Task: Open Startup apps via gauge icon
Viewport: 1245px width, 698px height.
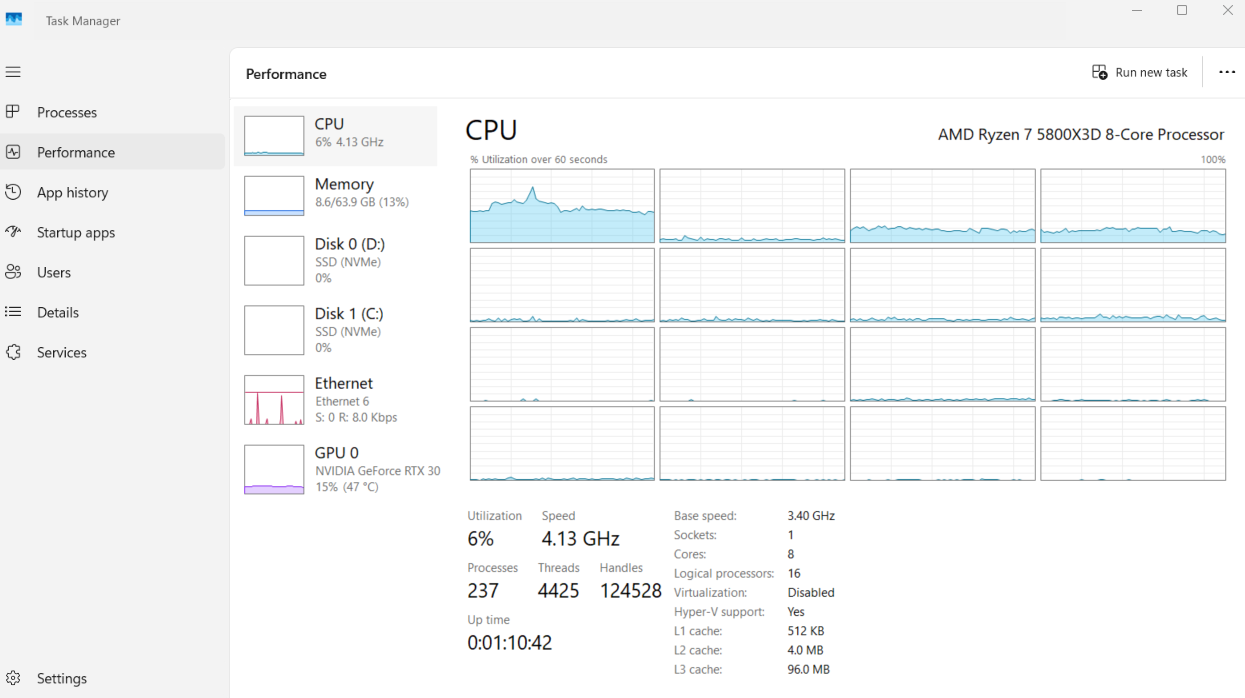Action: [x=13, y=232]
